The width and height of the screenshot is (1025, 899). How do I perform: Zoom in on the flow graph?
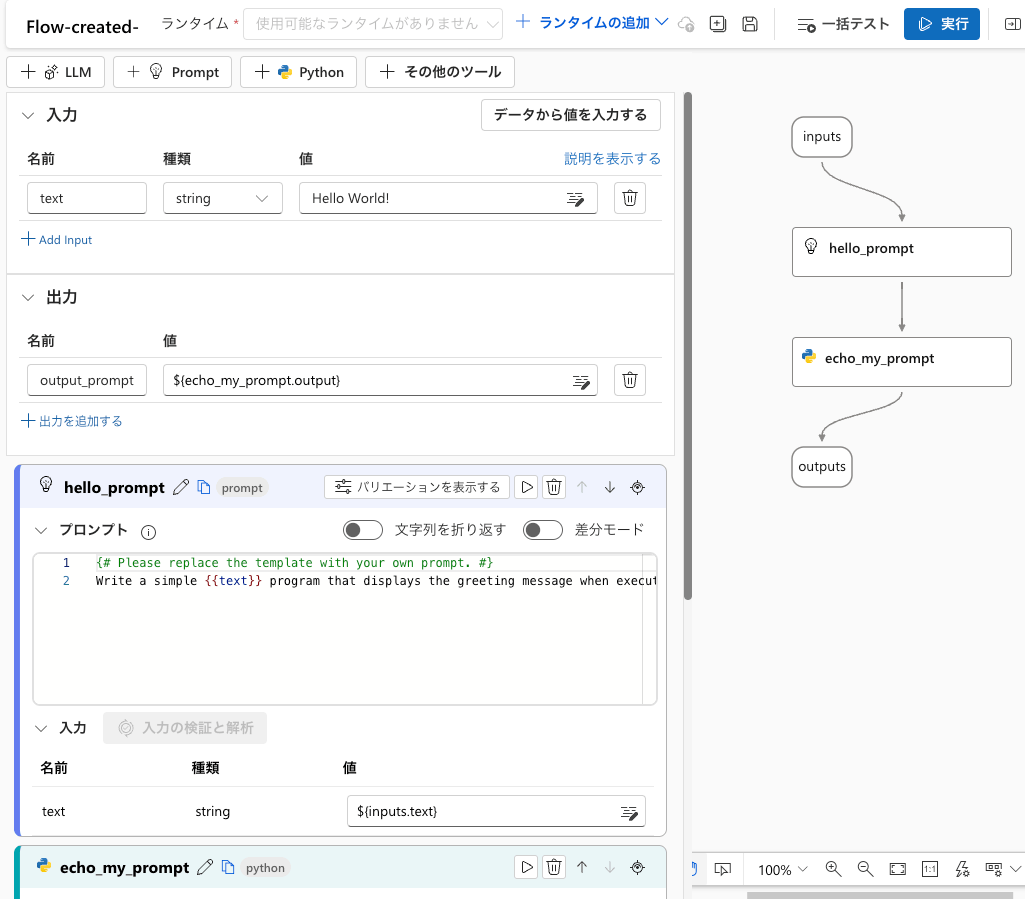click(x=833, y=869)
